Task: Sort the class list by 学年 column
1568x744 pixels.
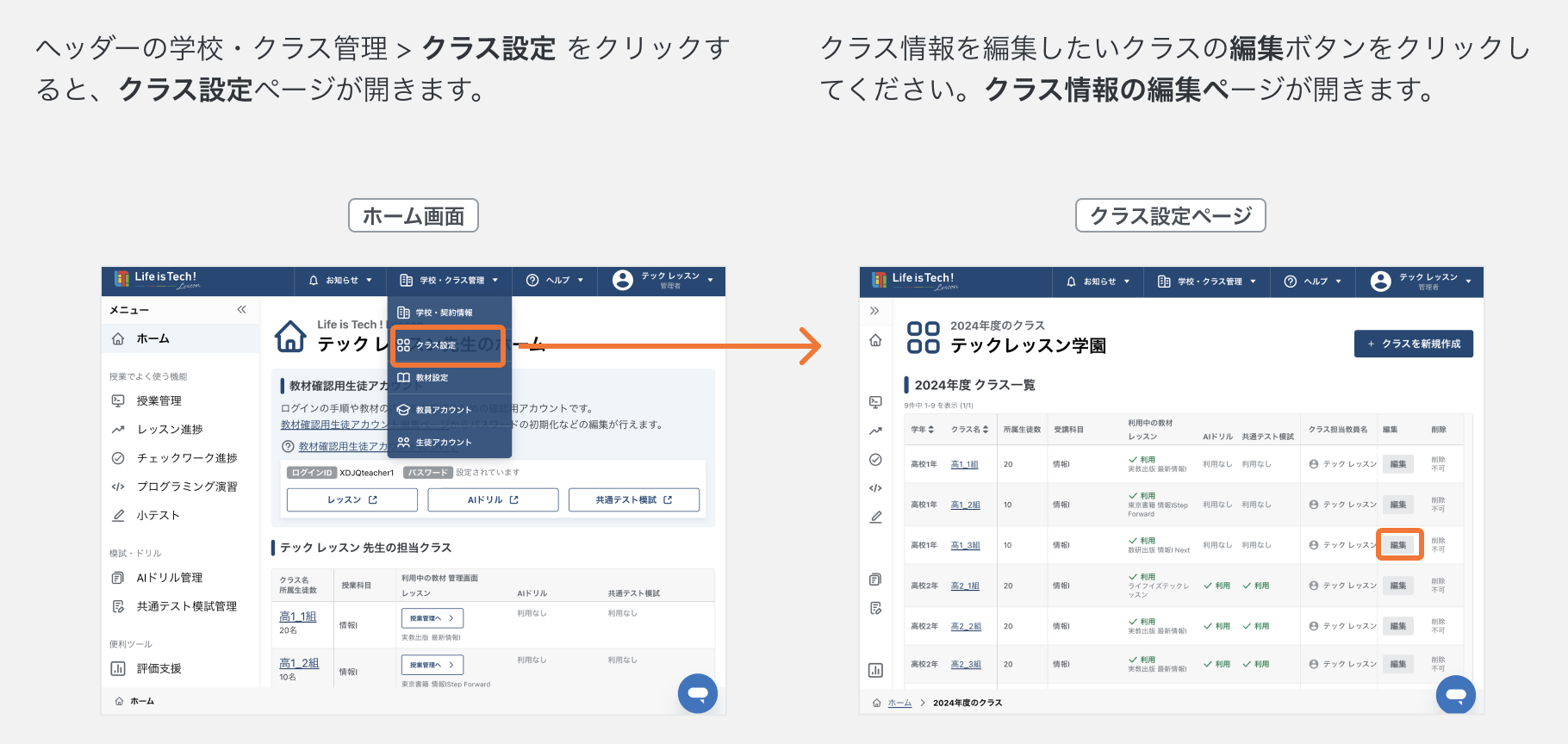Action: point(923,429)
